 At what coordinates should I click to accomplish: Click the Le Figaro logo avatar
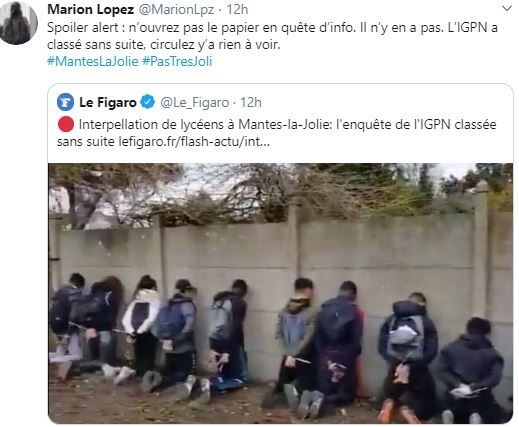pyautogui.click(x=65, y=102)
